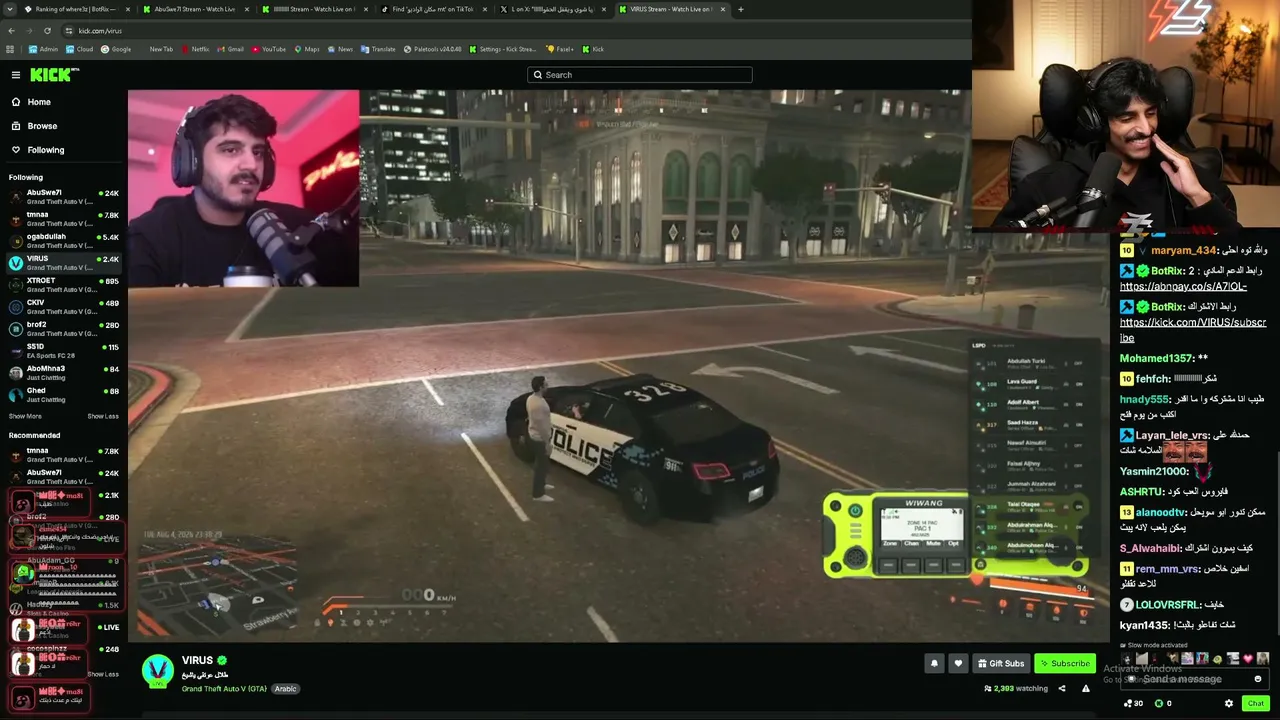Switch to AbuSwe7l Stream browser tab
Viewport: 1280px width, 720px height.
coord(195,9)
